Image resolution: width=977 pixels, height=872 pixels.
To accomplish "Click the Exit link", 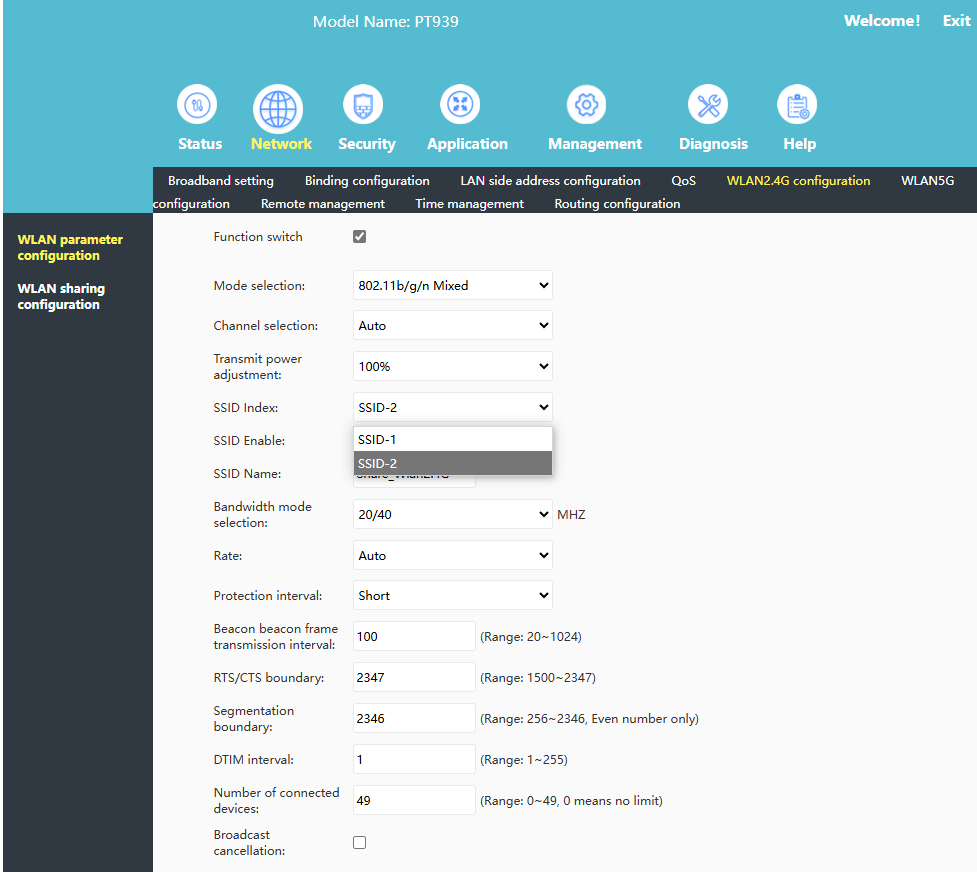I will click(x=956, y=21).
